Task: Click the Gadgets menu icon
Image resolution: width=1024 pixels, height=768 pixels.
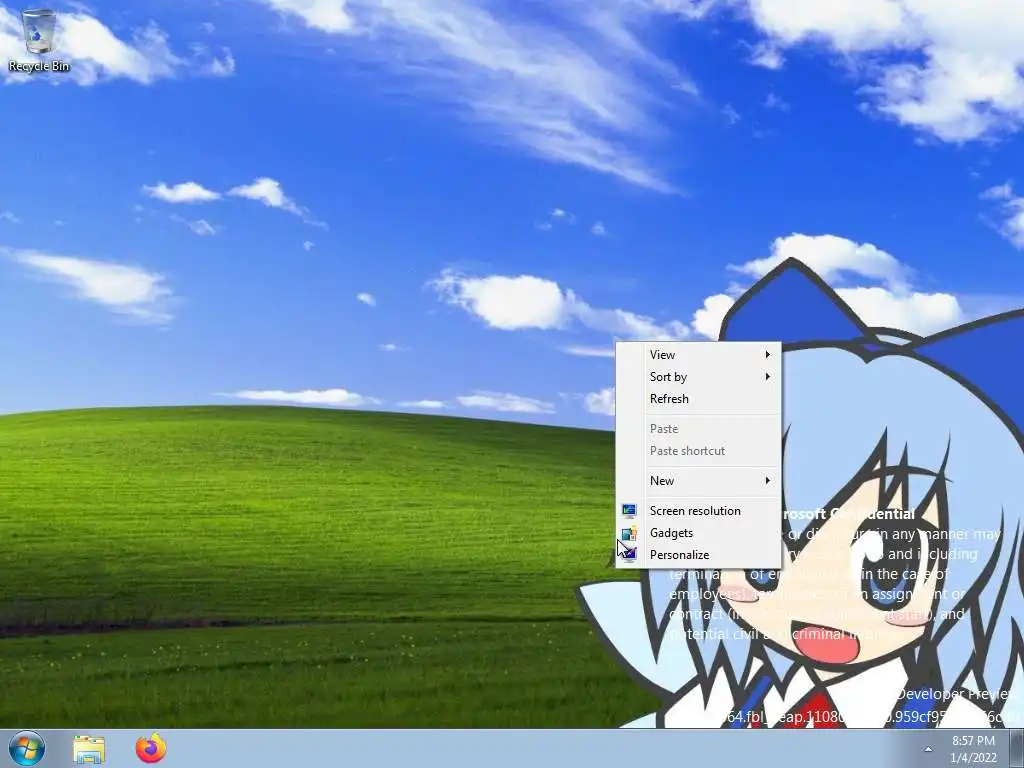Action: click(x=629, y=533)
